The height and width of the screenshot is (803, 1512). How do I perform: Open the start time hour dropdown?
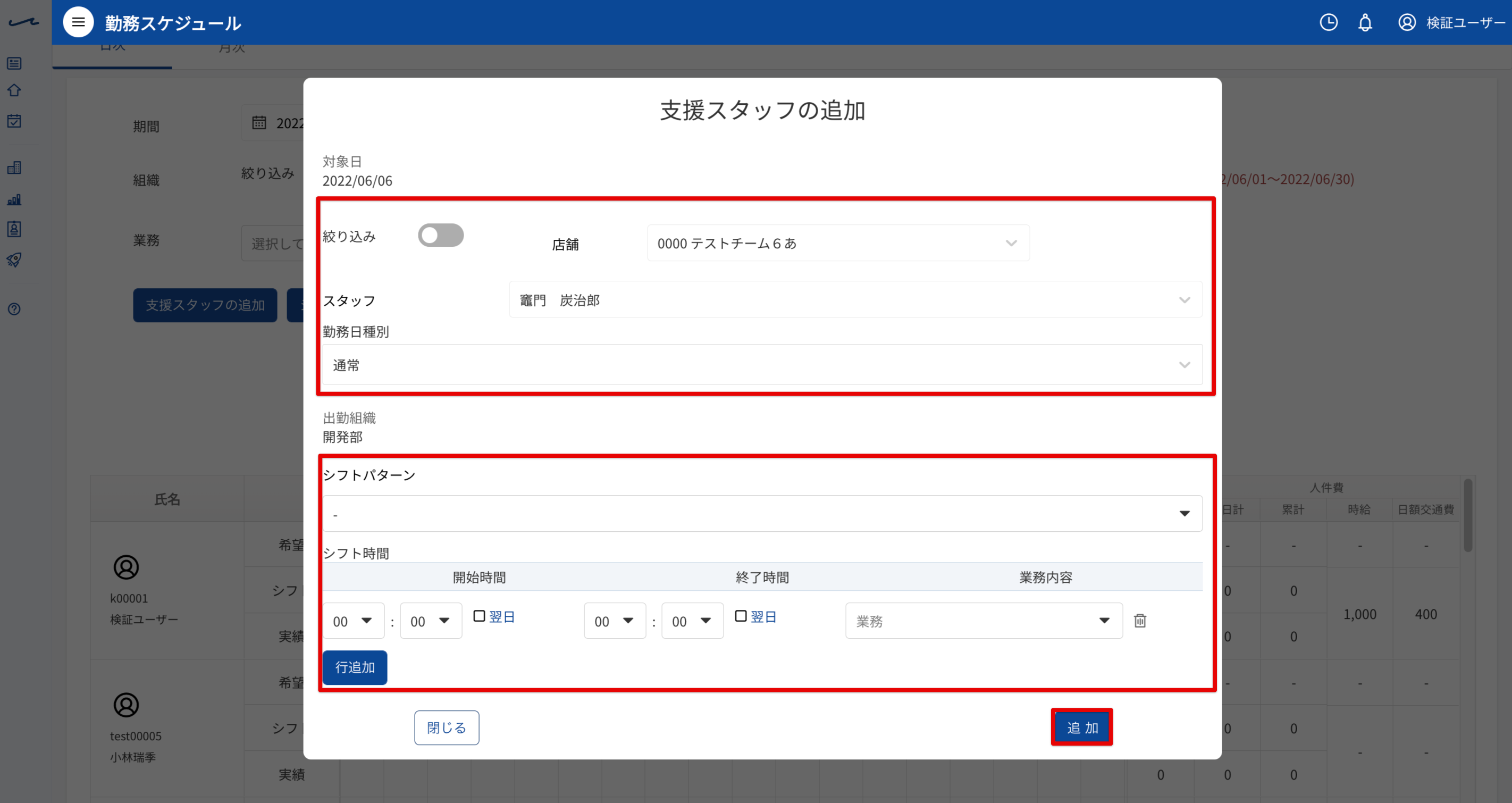coord(354,621)
